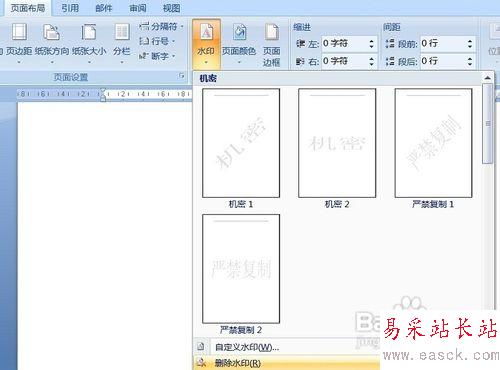Click the right indent stepper arrows

372,61
